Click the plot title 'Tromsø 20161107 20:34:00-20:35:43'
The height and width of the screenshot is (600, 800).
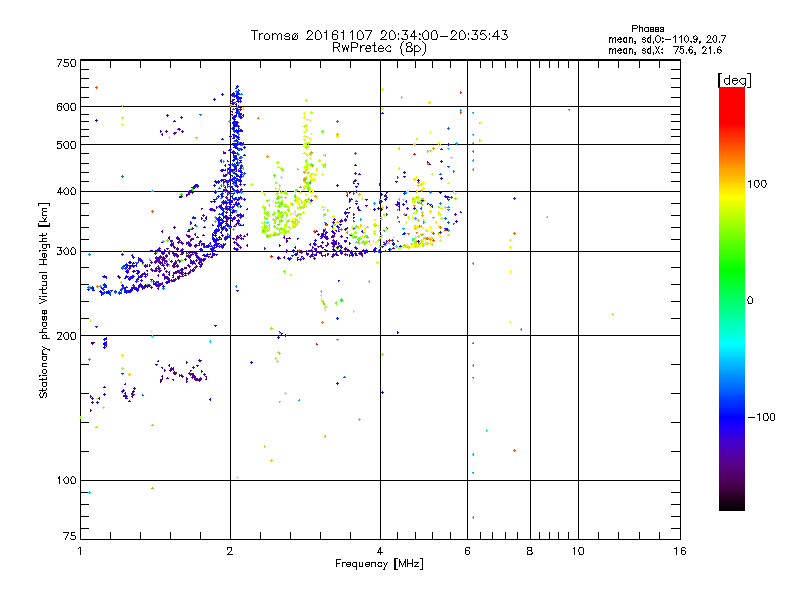click(379, 35)
